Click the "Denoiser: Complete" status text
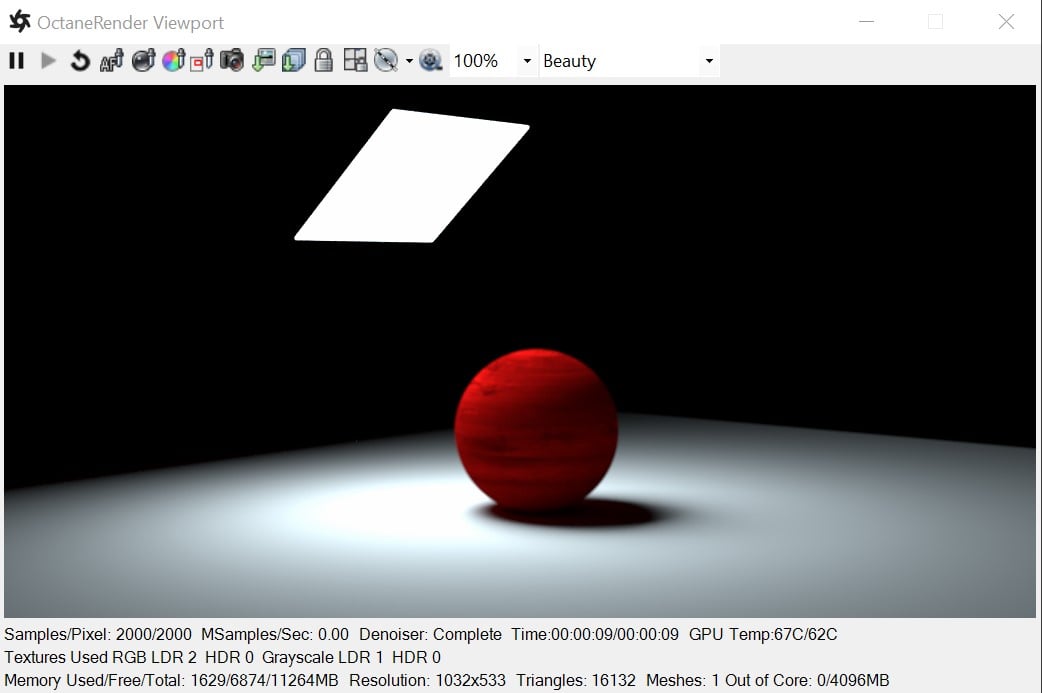The image size is (1042, 693). pyautogui.click(x=431, y=635)
